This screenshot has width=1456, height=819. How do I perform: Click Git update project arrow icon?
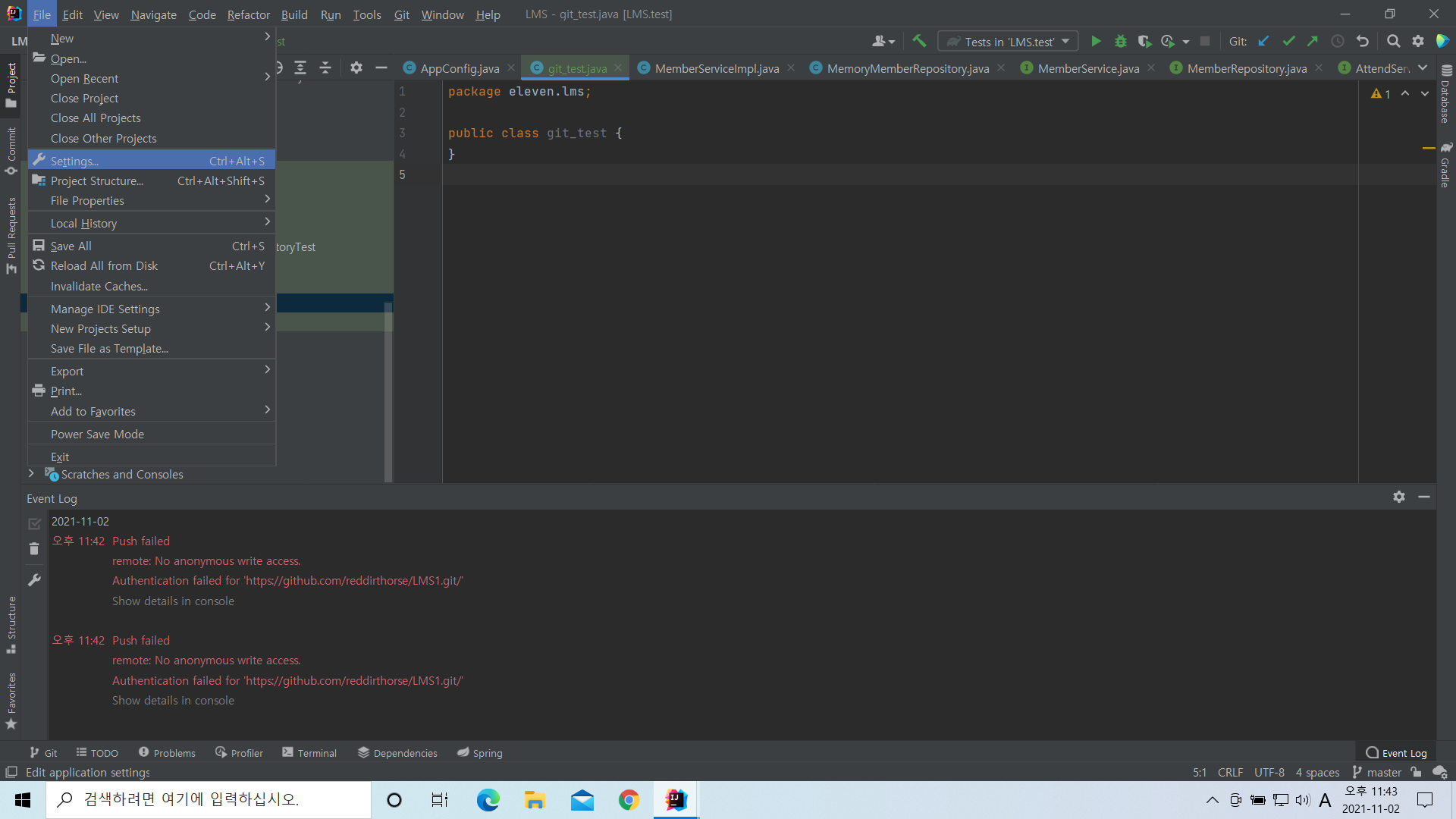tap(1263, 42)
